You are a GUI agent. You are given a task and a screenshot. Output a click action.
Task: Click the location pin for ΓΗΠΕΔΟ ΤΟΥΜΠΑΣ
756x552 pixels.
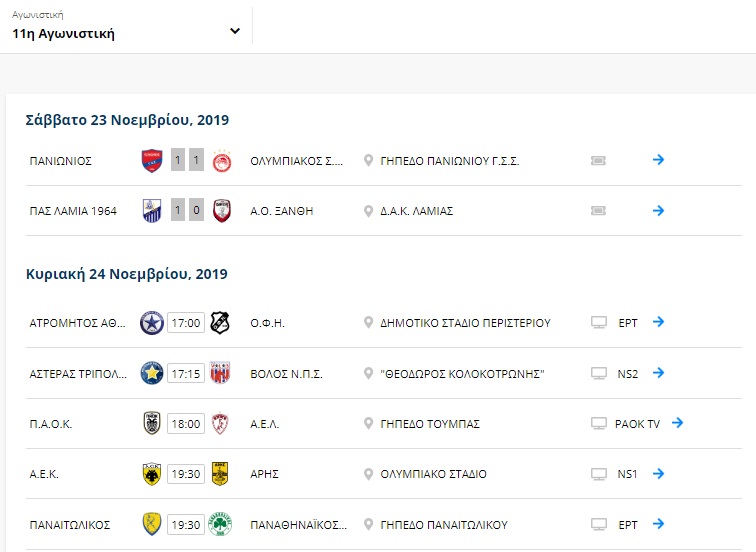[x=368, y=424]
